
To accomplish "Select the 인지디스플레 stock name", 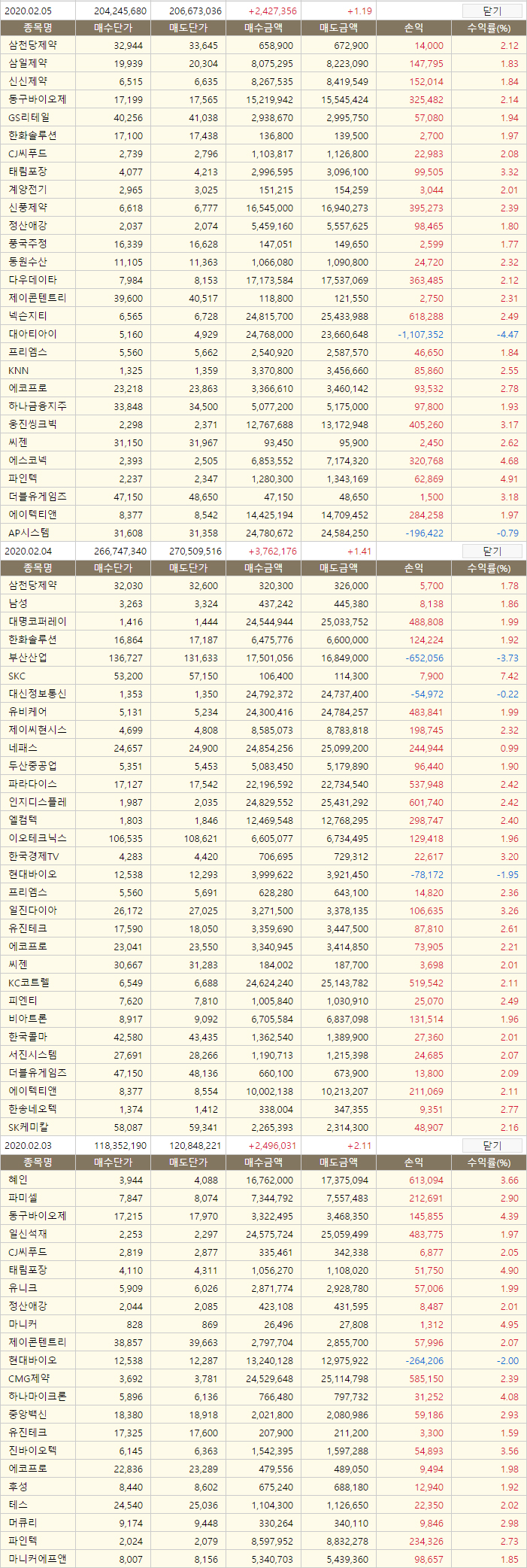I will [38, 802].
